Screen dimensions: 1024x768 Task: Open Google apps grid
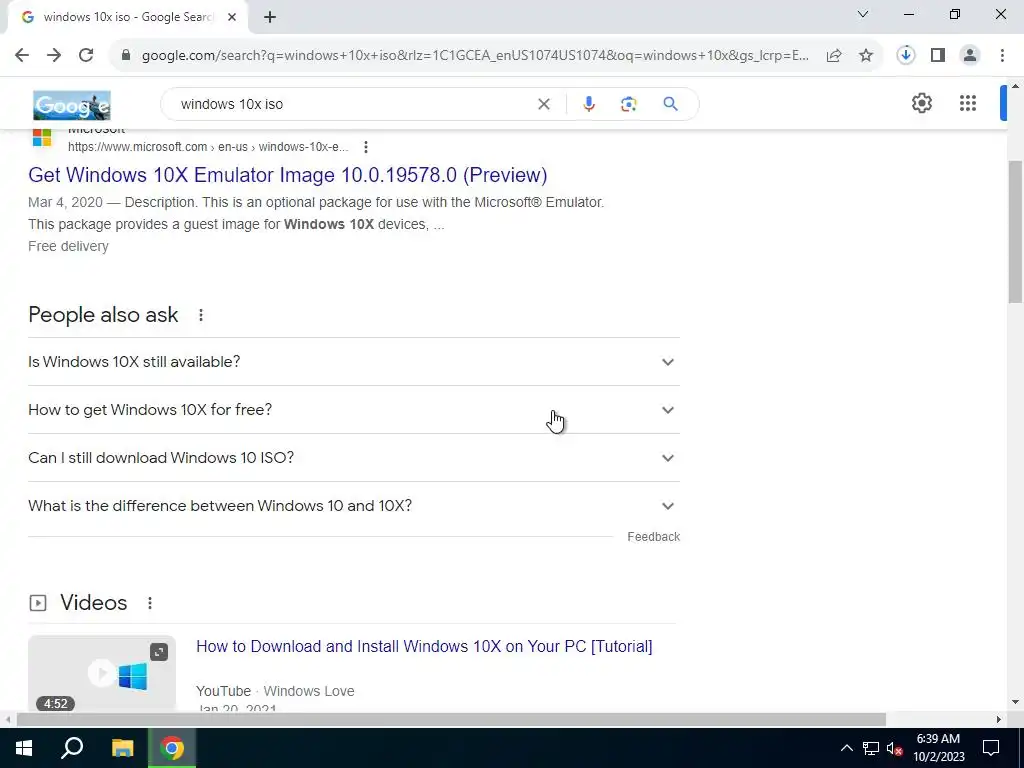[x=968, y=103]
